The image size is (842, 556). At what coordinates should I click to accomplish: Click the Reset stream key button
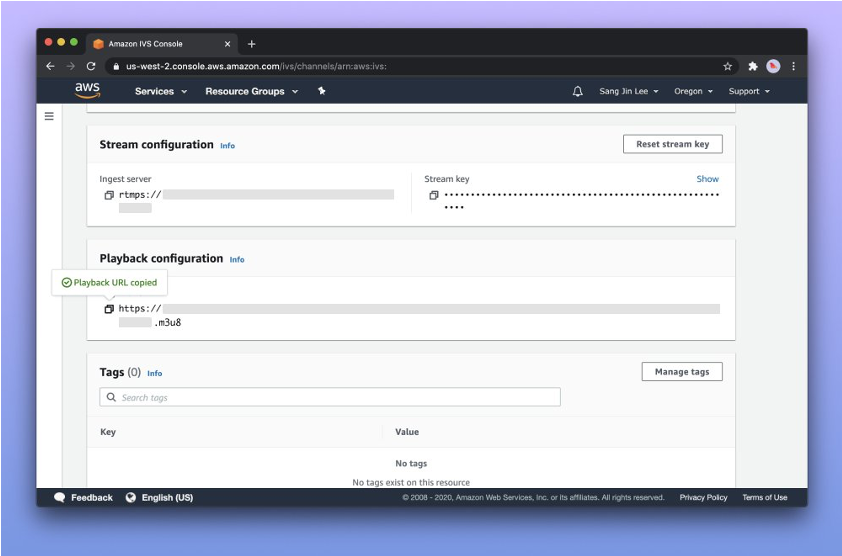click(x=672, y=144)
